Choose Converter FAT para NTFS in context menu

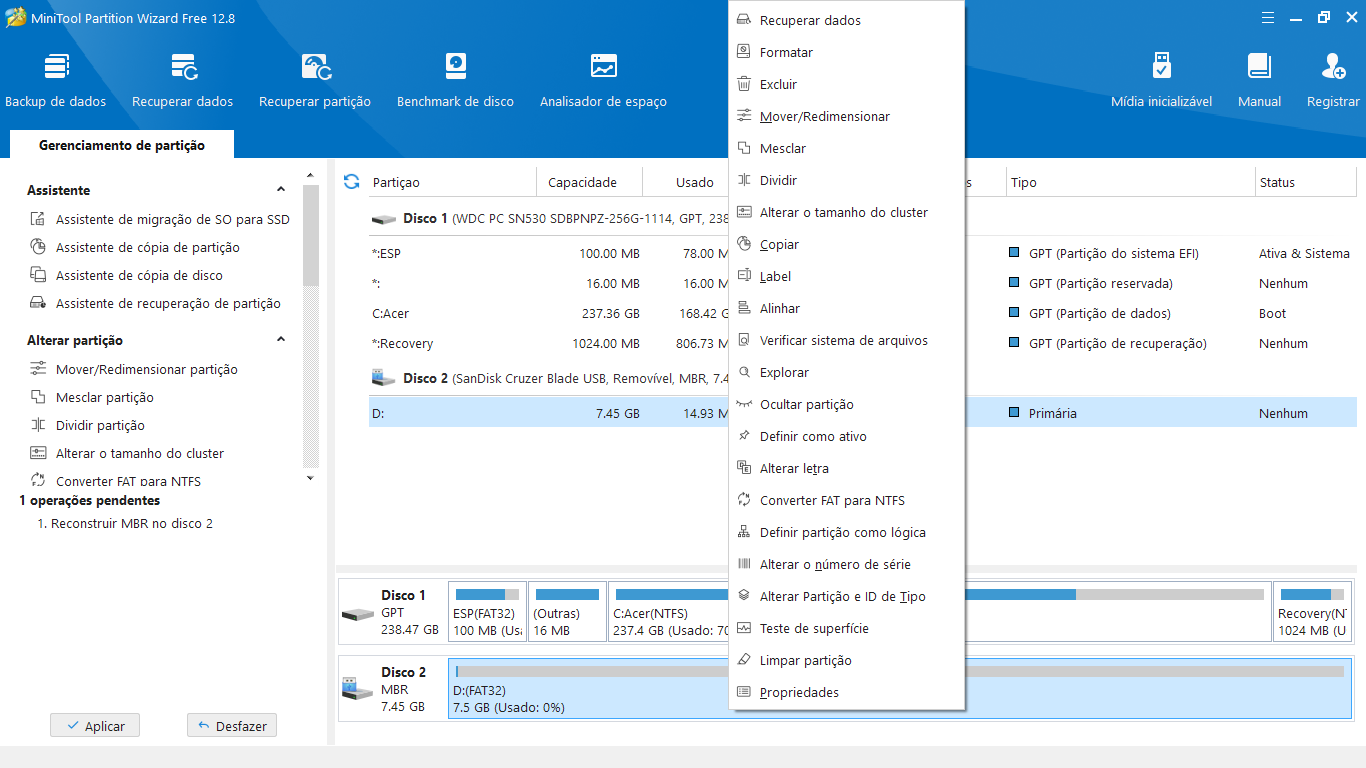(x=831, y=501)
